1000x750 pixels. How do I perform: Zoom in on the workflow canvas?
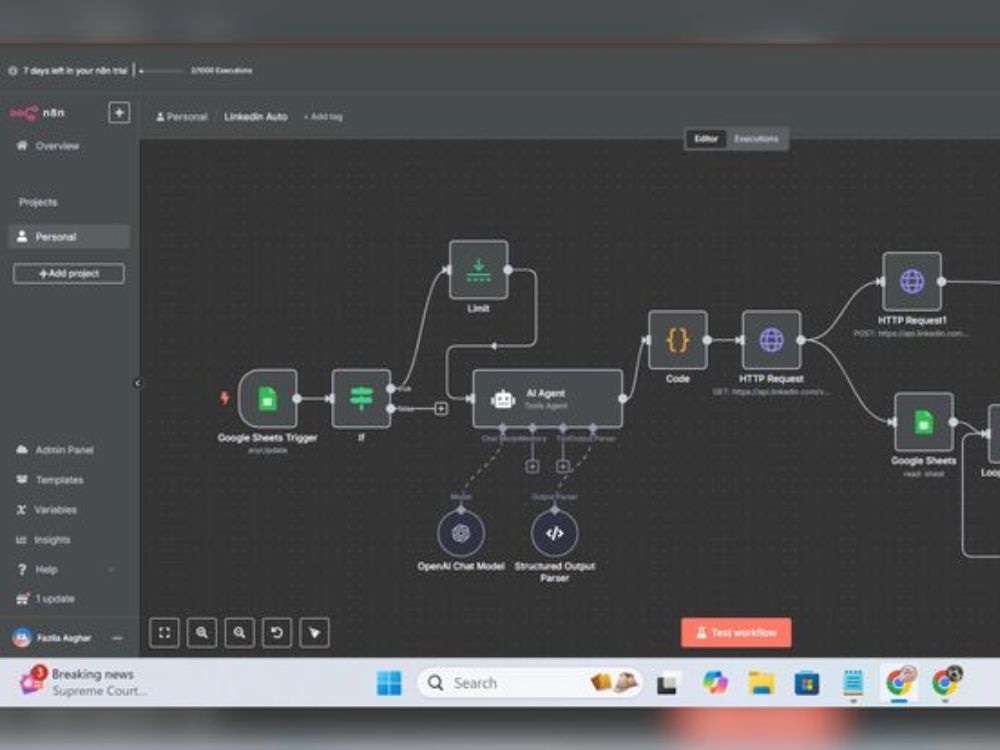tap(202, 633)
